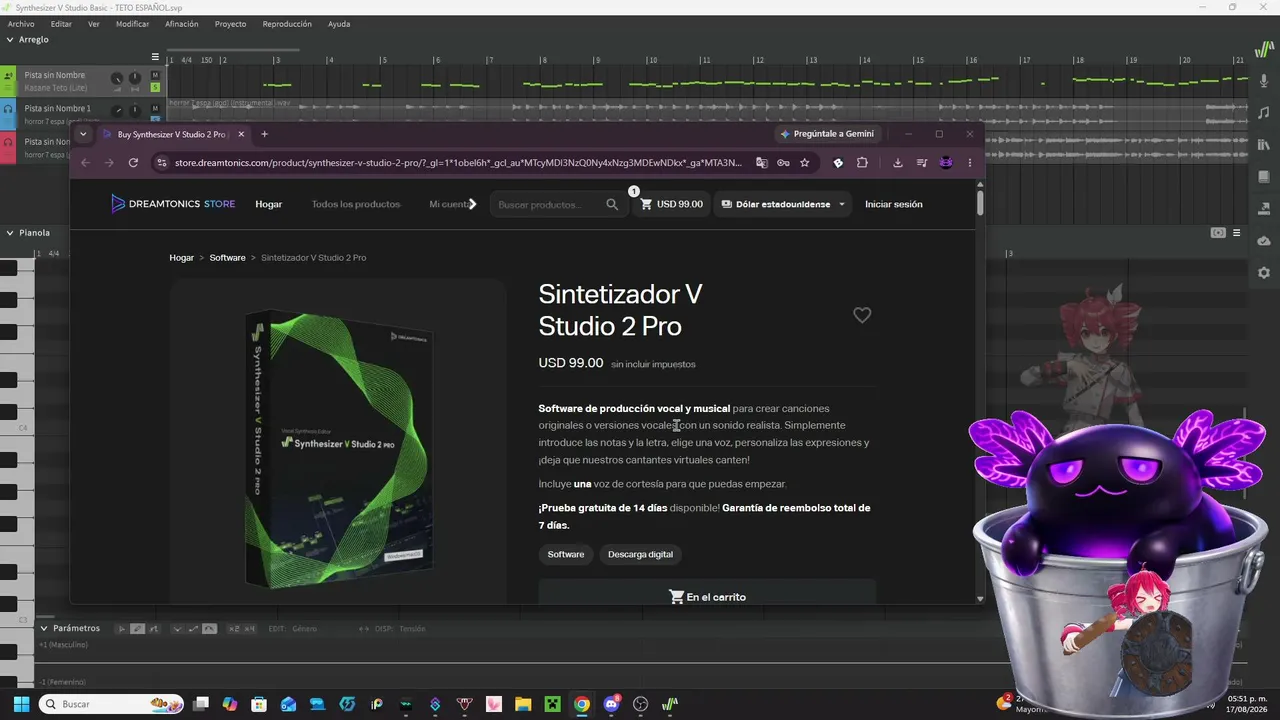Click the En el carrito button

[x=707, y=597]
